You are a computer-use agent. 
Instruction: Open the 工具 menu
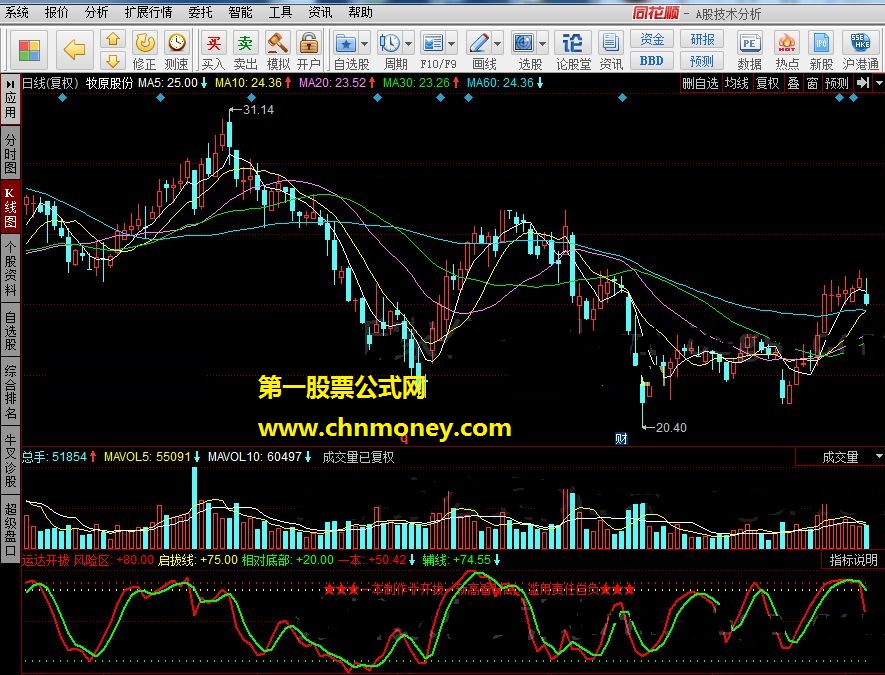pos(281,12)
